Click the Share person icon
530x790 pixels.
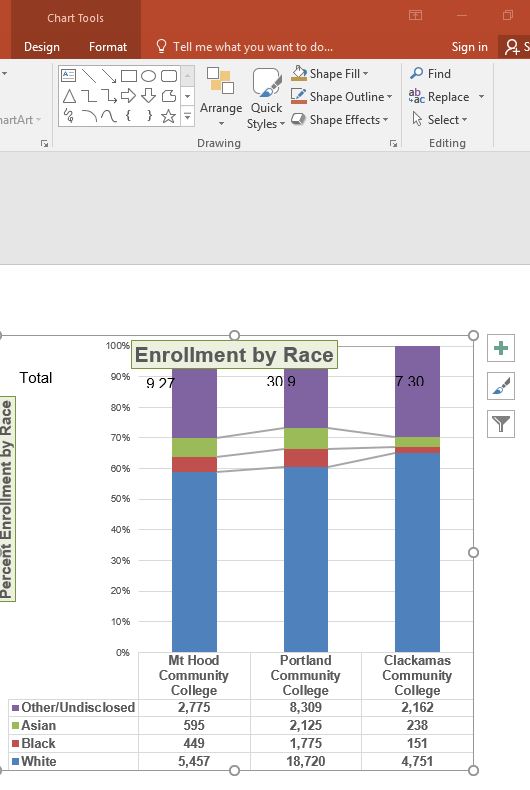(x=512, y=47)
